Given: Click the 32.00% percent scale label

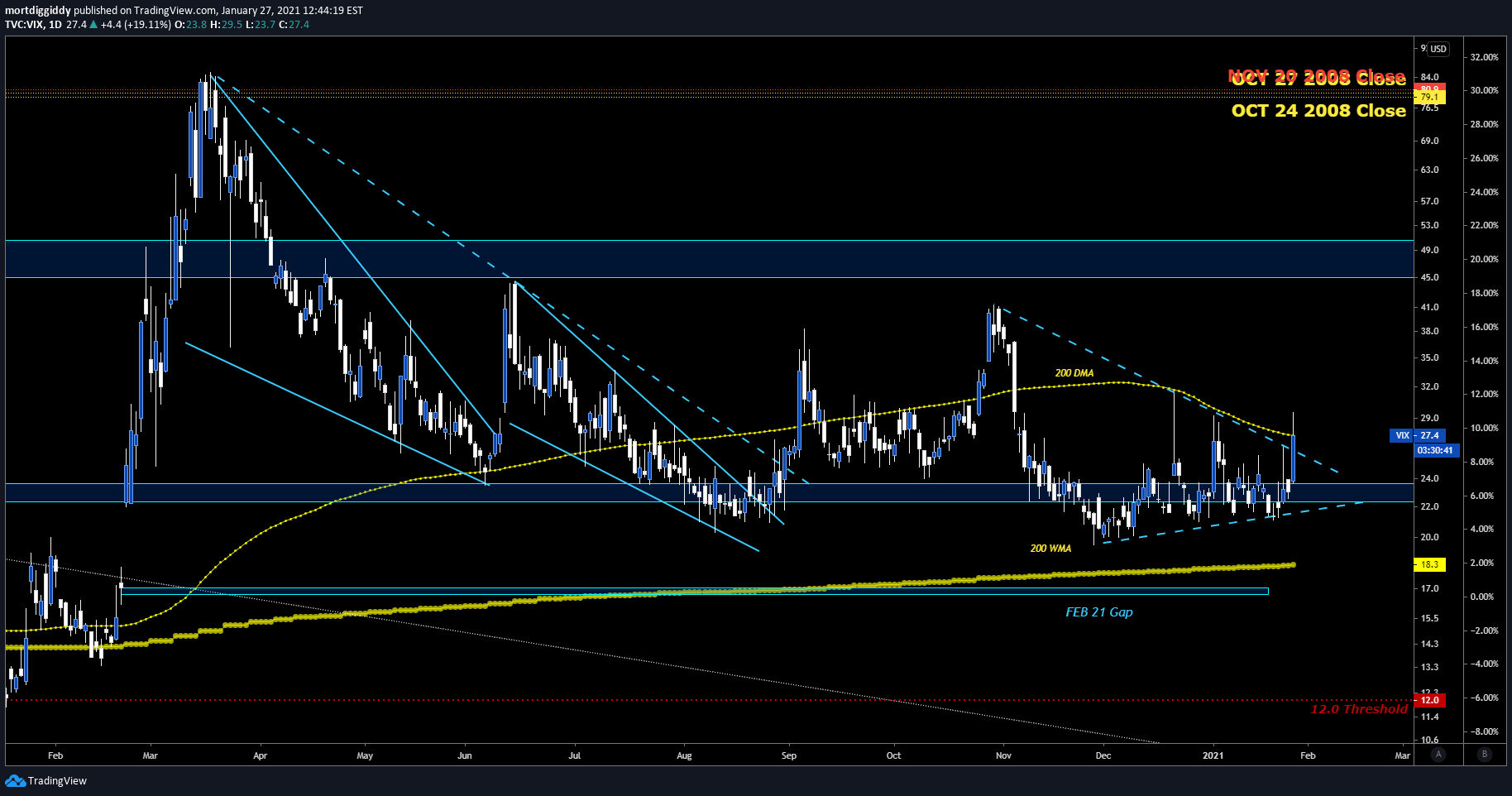Looking at the screenshot, I should click(x=1484, y=57).
